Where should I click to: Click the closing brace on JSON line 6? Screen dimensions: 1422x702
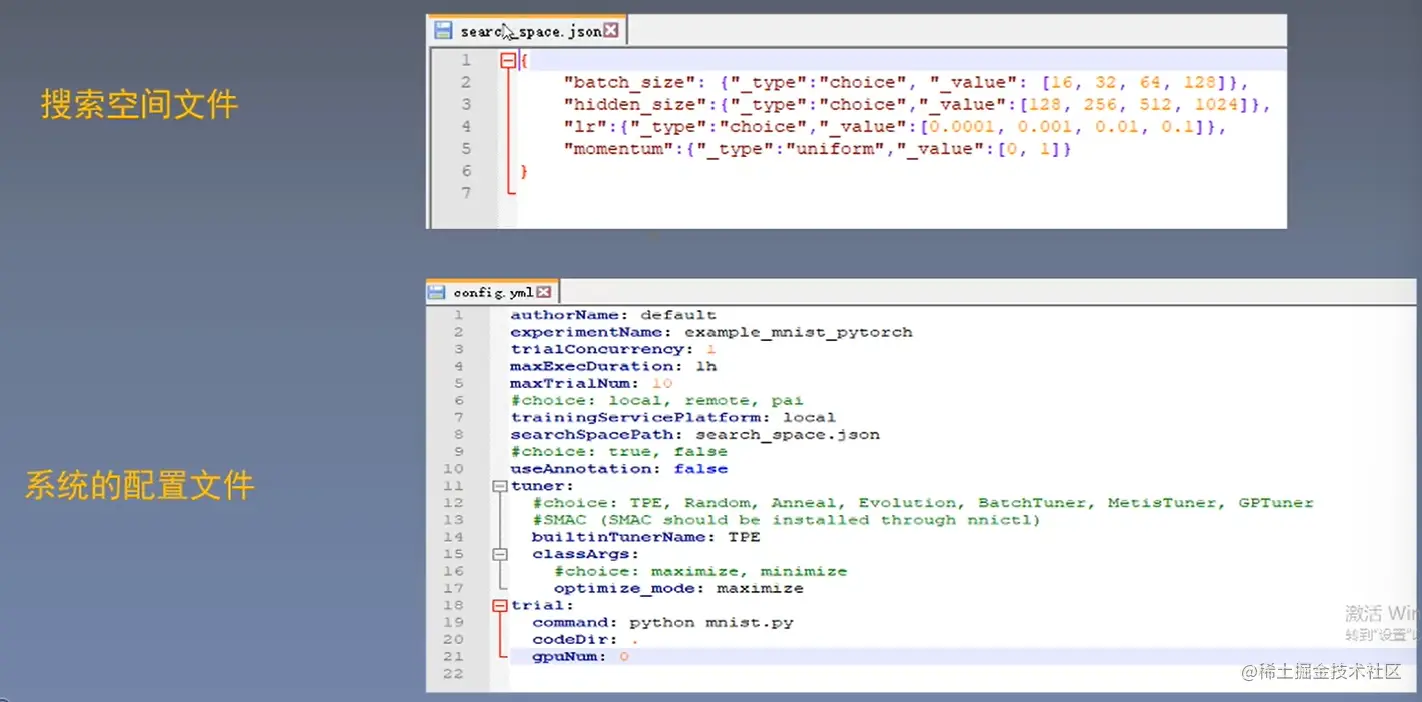[x=524, y=171]
